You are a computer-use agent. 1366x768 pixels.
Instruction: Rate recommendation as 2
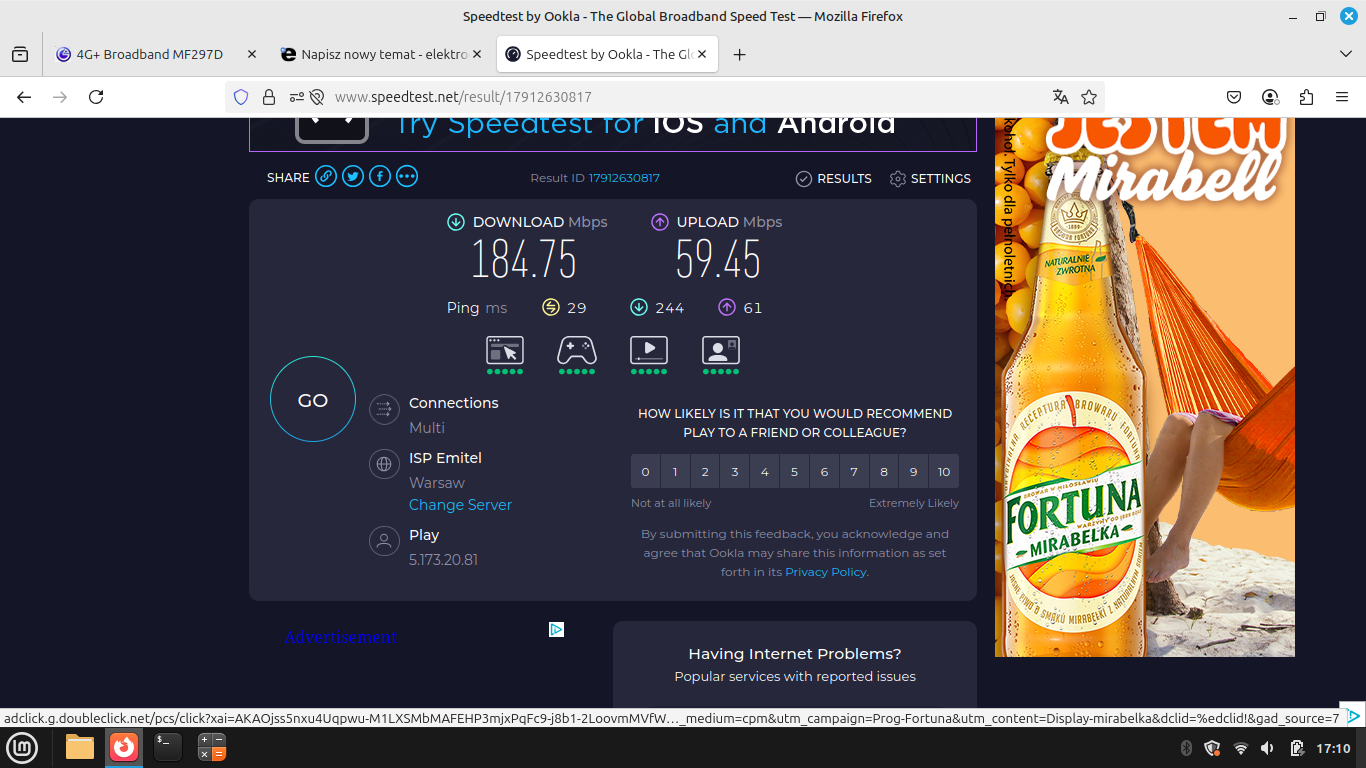tap(705, 471)
